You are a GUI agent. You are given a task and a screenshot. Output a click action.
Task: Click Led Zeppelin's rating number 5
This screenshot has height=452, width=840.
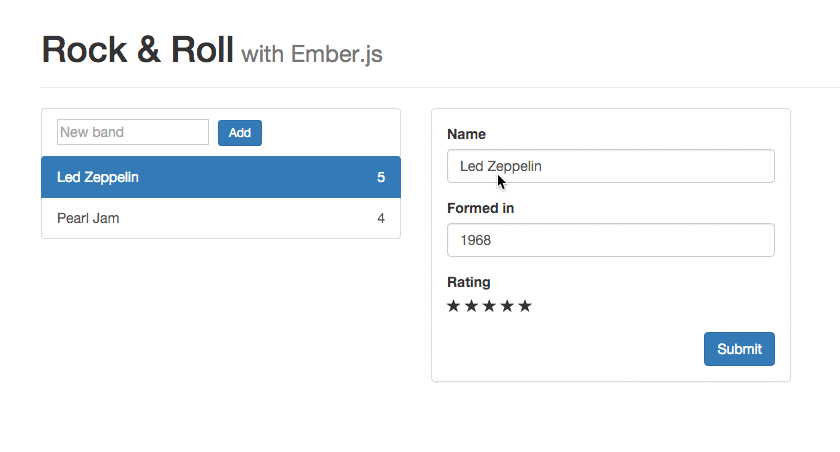point(381,178)
